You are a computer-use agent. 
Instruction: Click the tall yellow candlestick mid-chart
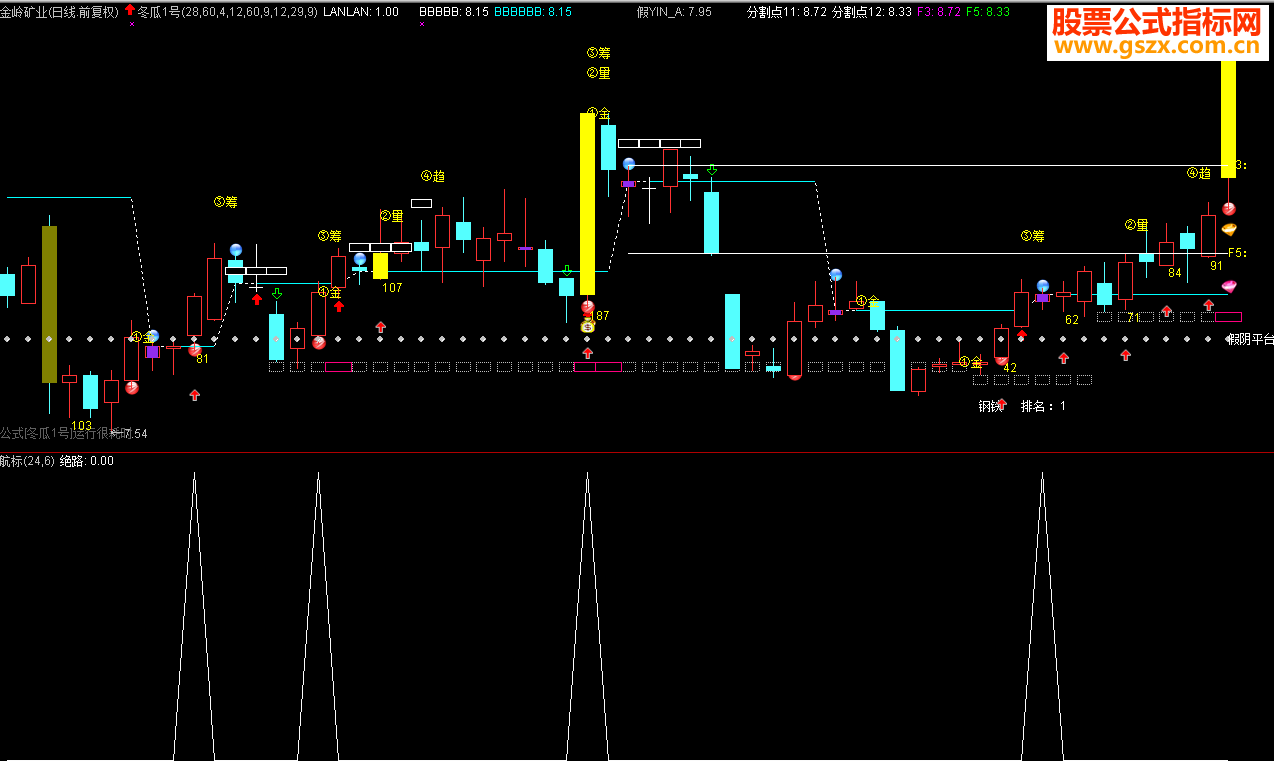pyautogui.click(x=587, y=204)
